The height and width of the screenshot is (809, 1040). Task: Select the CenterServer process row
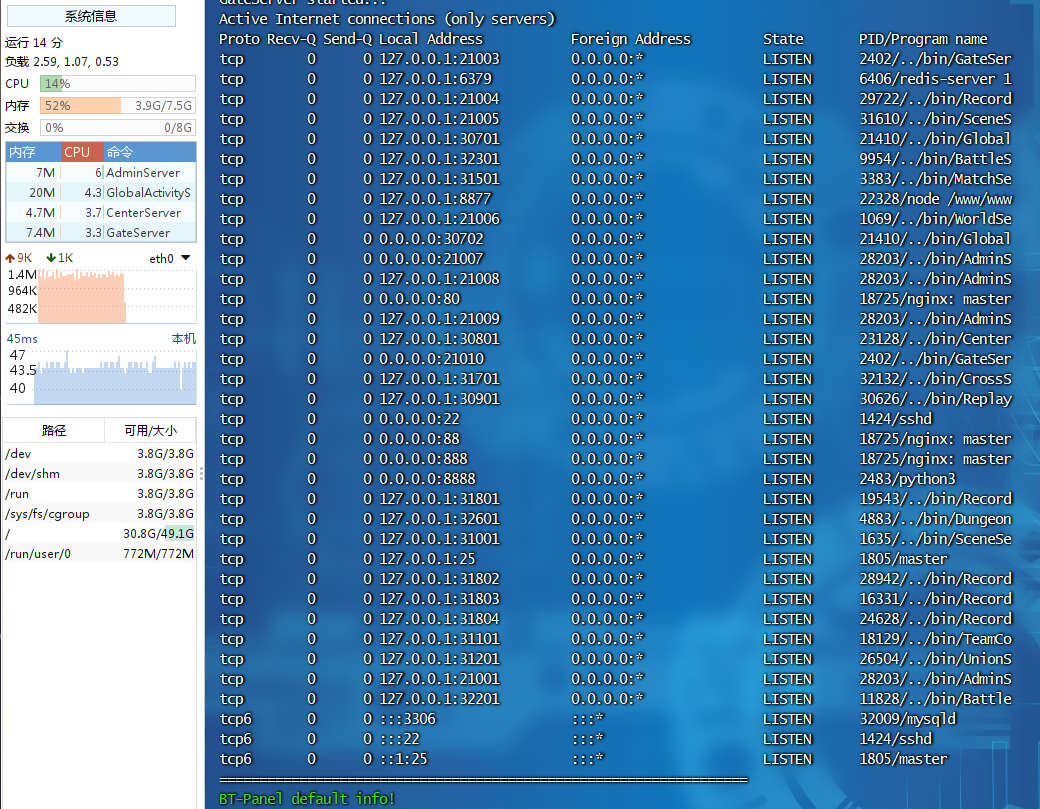click(x=101, y=212)
